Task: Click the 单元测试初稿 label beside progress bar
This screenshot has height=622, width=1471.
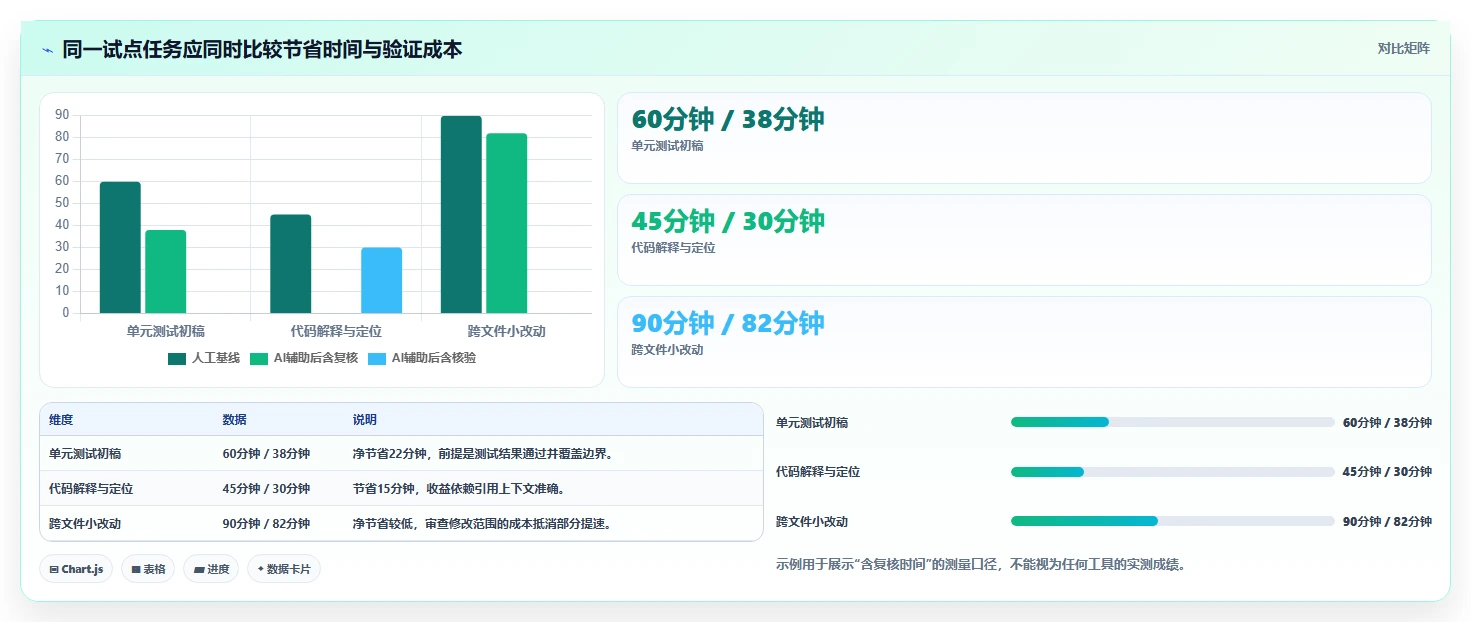Action: (x=812, y=423)
